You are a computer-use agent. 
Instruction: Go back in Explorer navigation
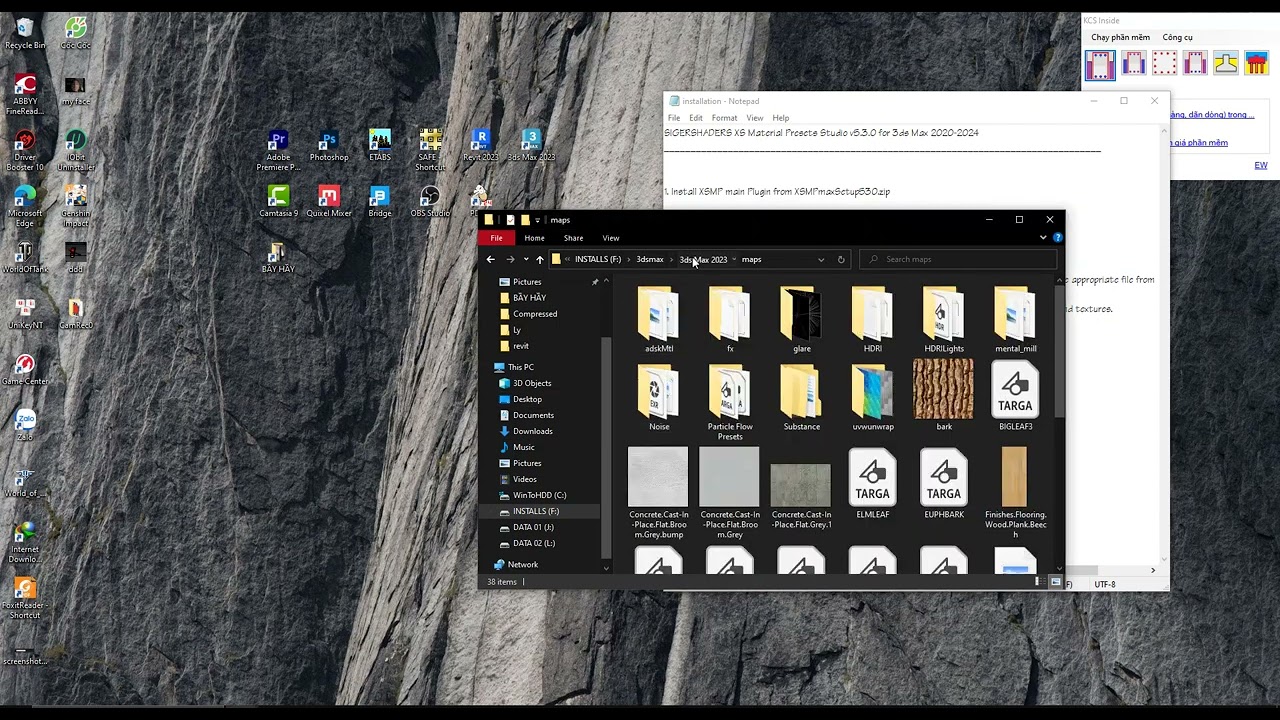click(490, 259)
